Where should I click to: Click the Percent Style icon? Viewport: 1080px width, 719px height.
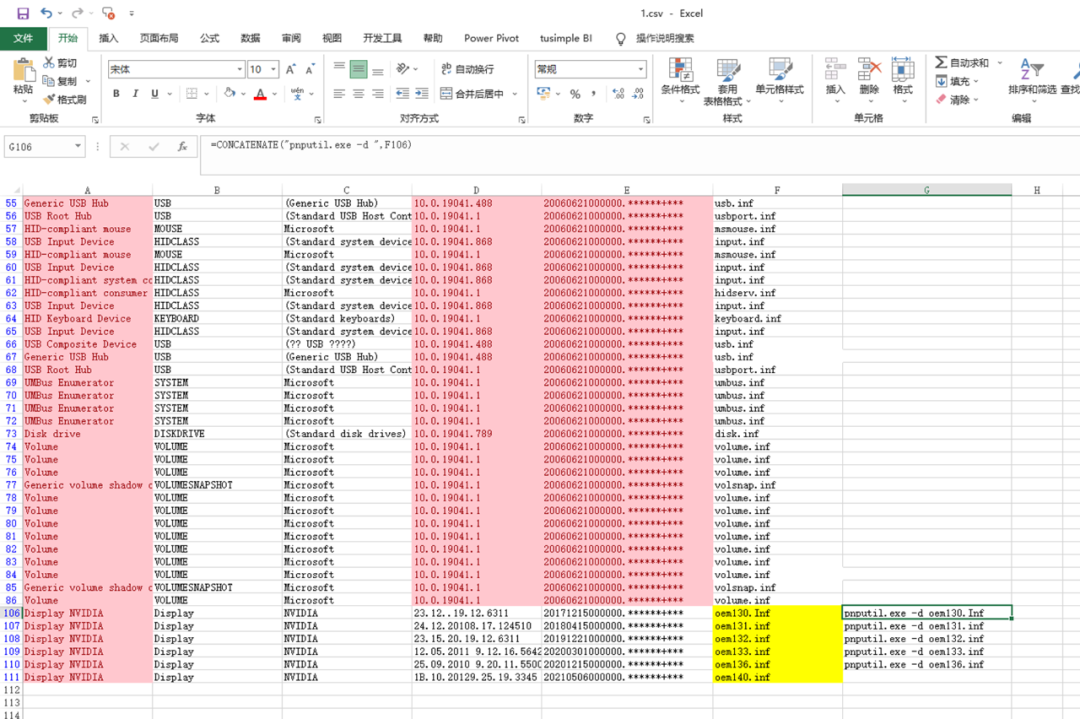575,94
